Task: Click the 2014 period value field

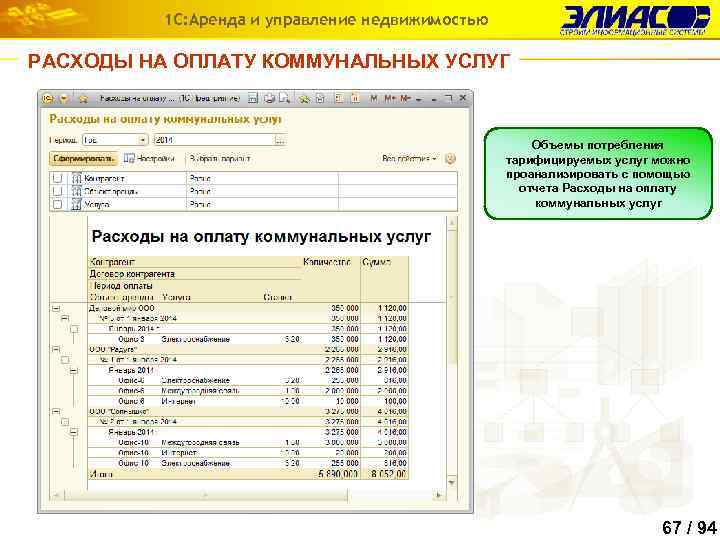Action: (214, 140)
